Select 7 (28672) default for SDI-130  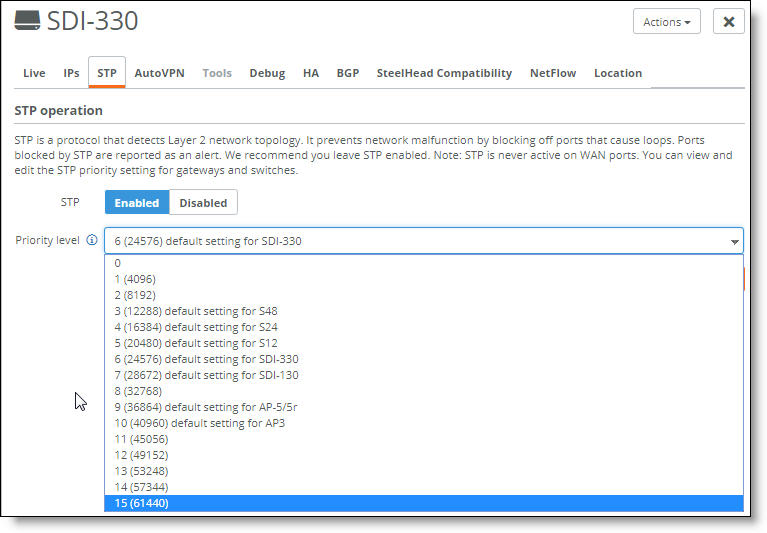coord(424,375)
